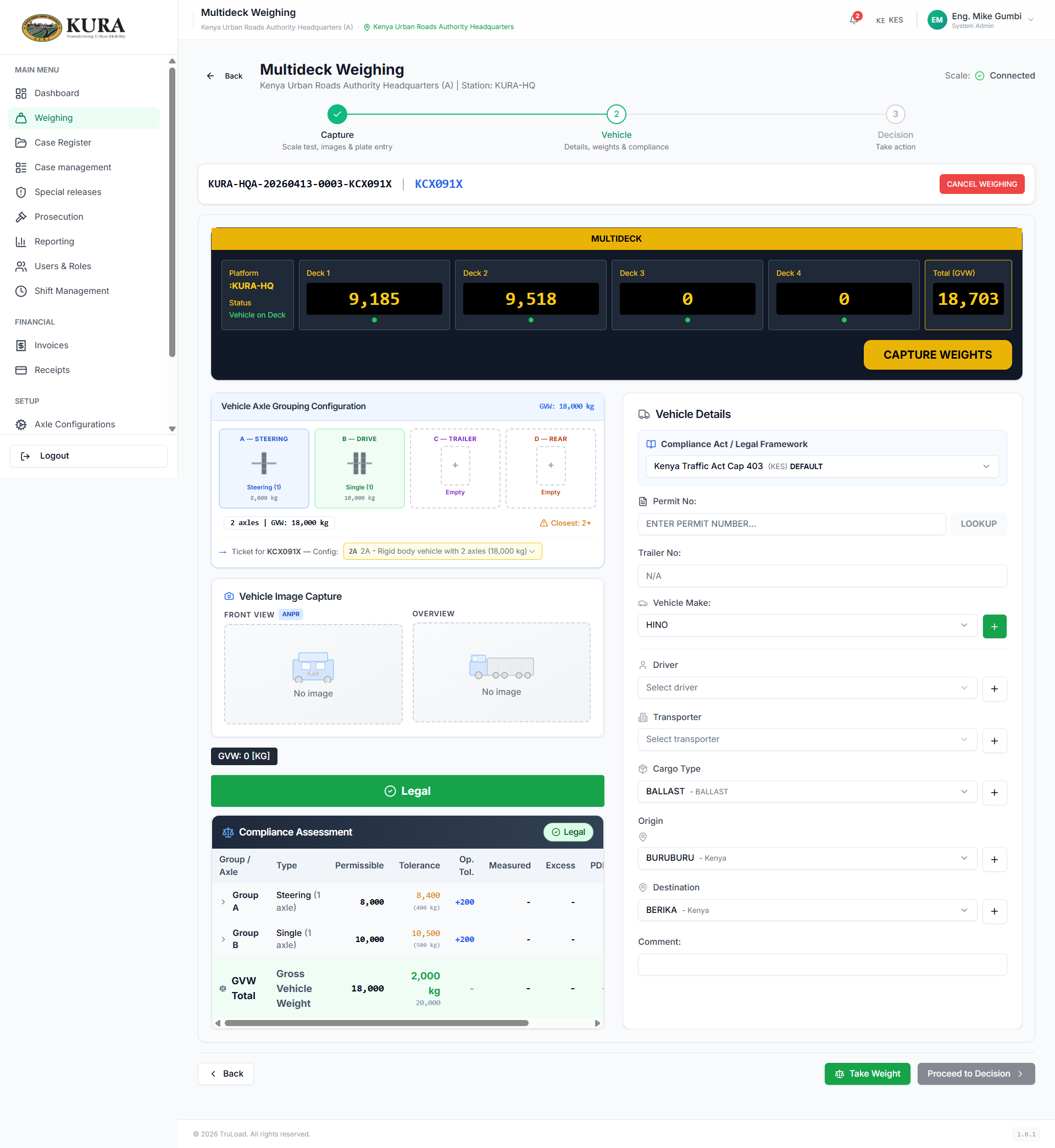The height and width of the screenshot is (1148, 1055).
Task: Click the back arrow icon near title
Action: (210, 76)
